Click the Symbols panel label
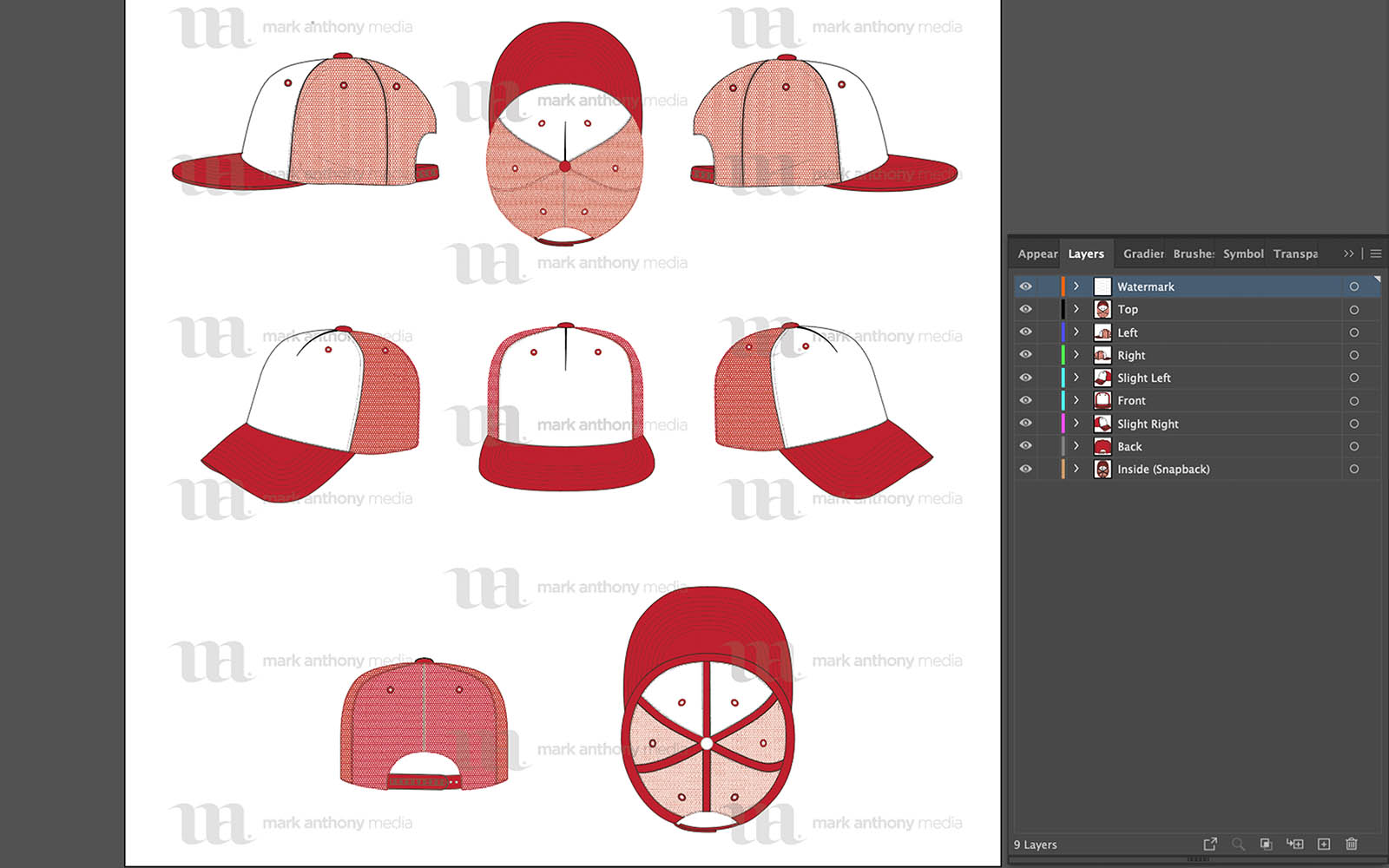Viewport: 1389px width, 868px height. 1242,253
